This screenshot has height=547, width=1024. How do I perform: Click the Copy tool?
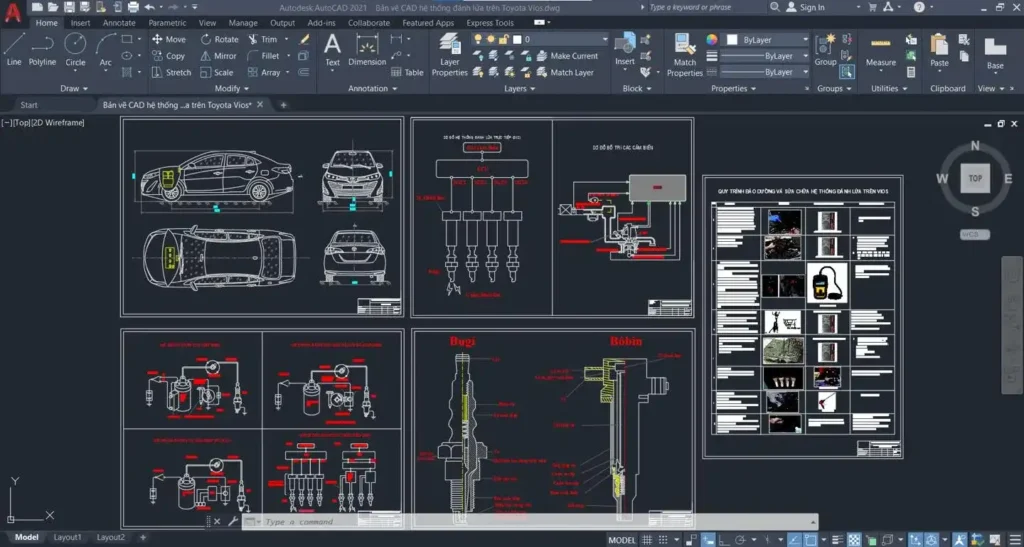click(x=169, y=56)
